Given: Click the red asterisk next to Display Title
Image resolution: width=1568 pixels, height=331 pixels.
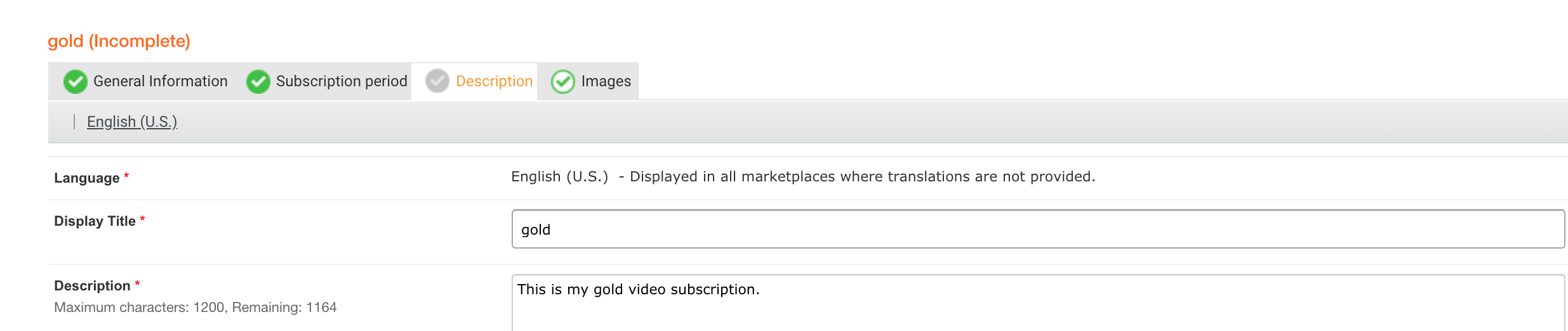Looking at the screenshot, I should coord(143,219).
